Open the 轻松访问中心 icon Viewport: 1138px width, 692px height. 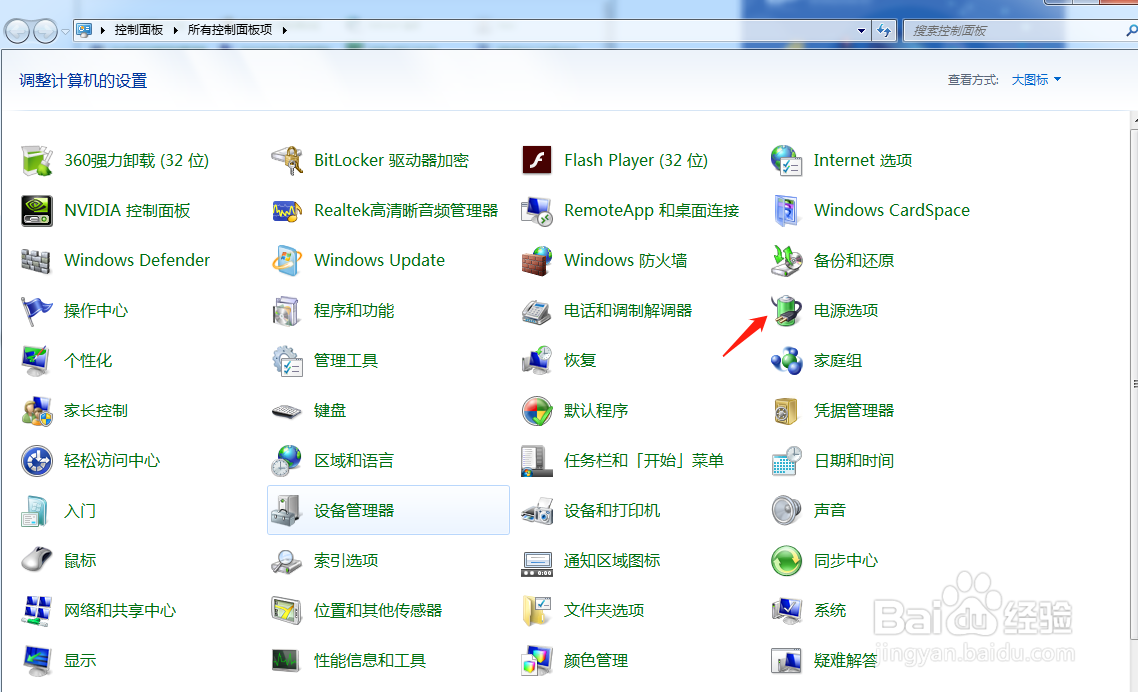click(36, 461)
